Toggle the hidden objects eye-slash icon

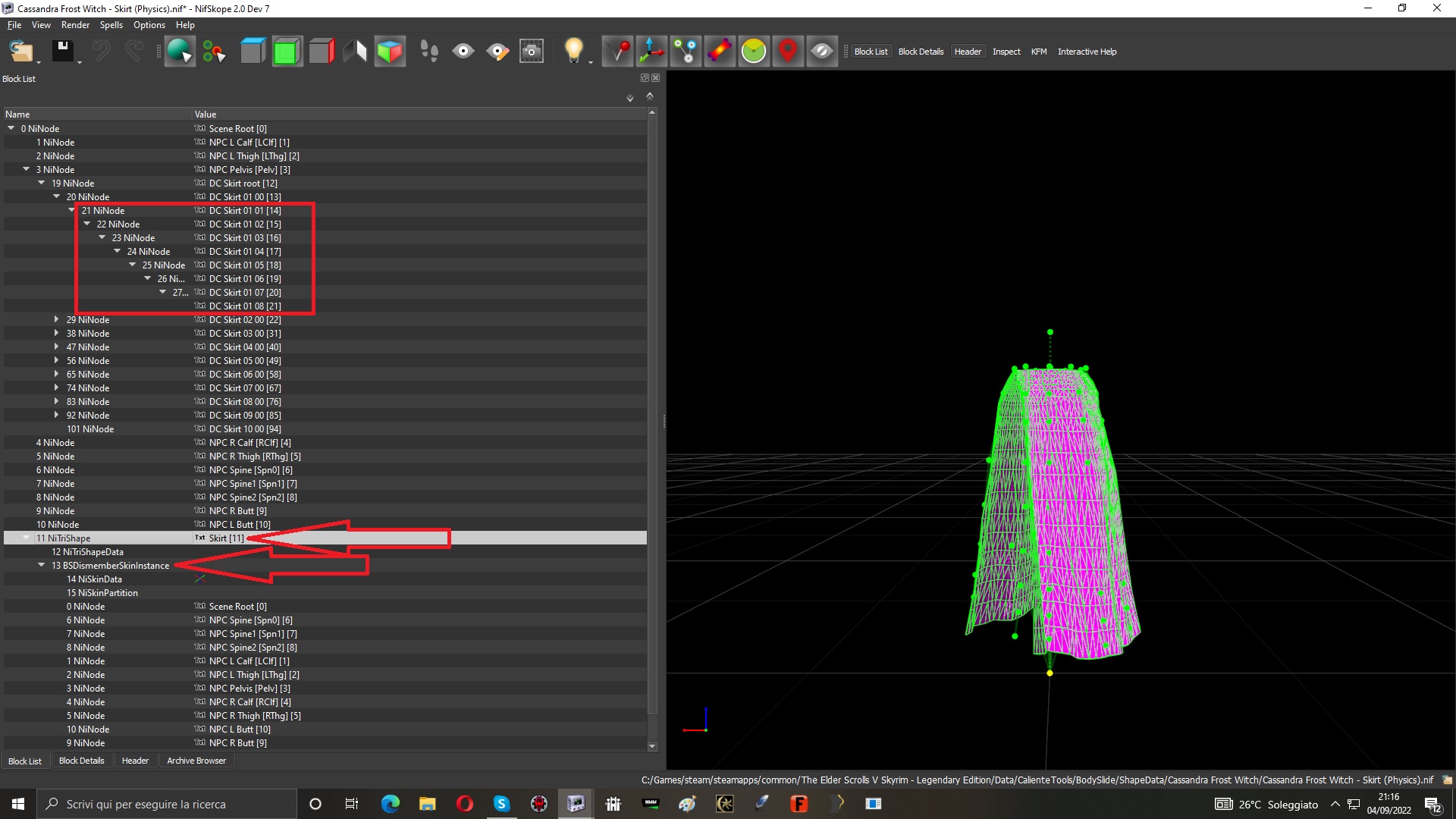click(x=822, y=51)
